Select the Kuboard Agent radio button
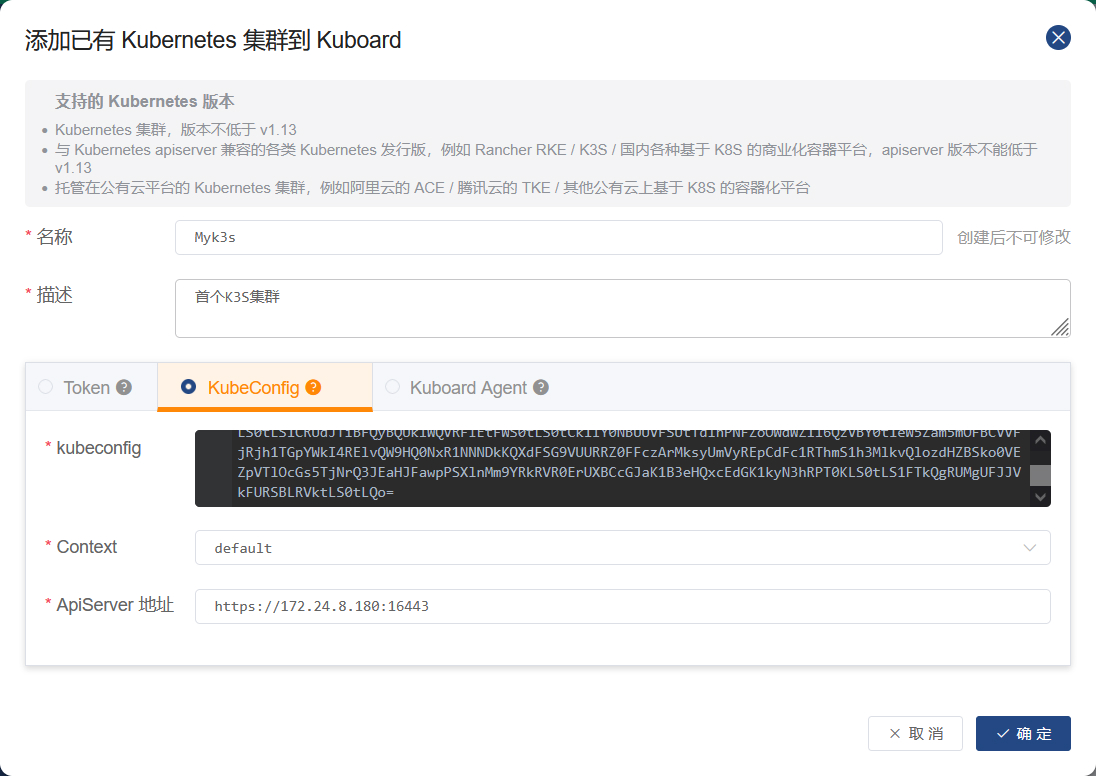Screen dimensions: 1096x776 pyautogui.click(x=392, y=387)
